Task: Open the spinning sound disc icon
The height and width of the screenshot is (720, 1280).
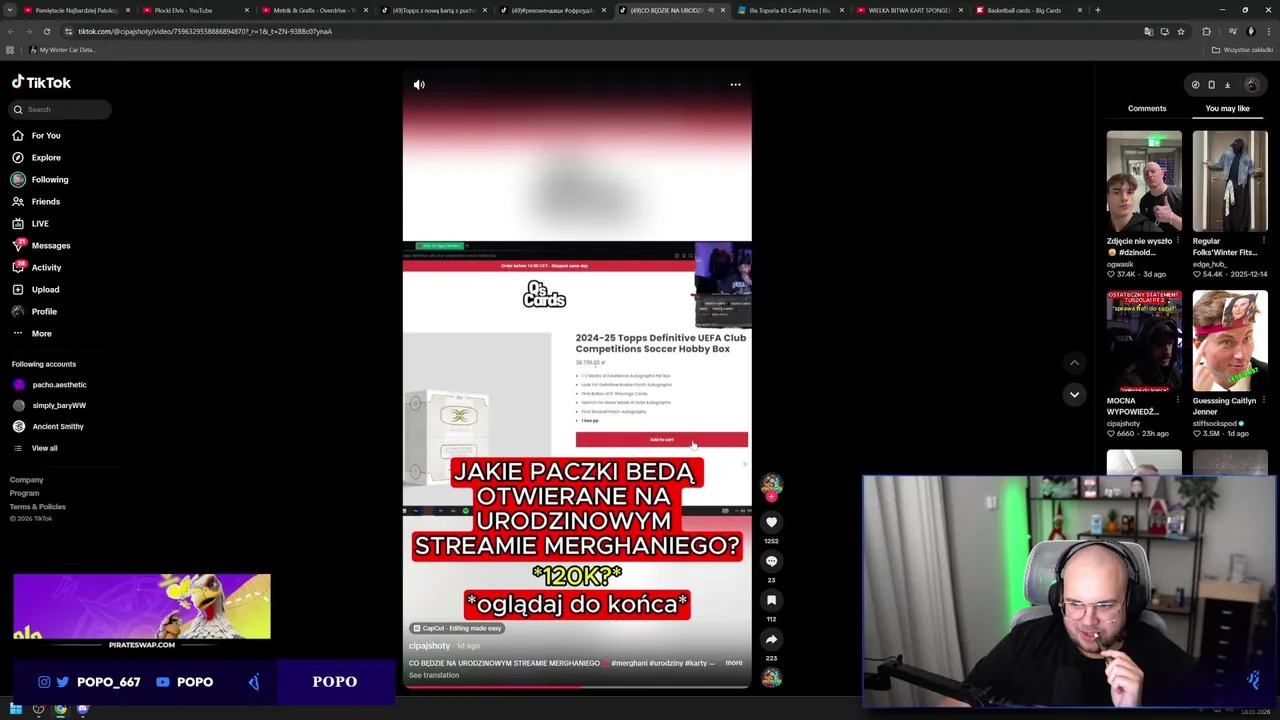Action: pyautogui.click(x=771, y=678)
